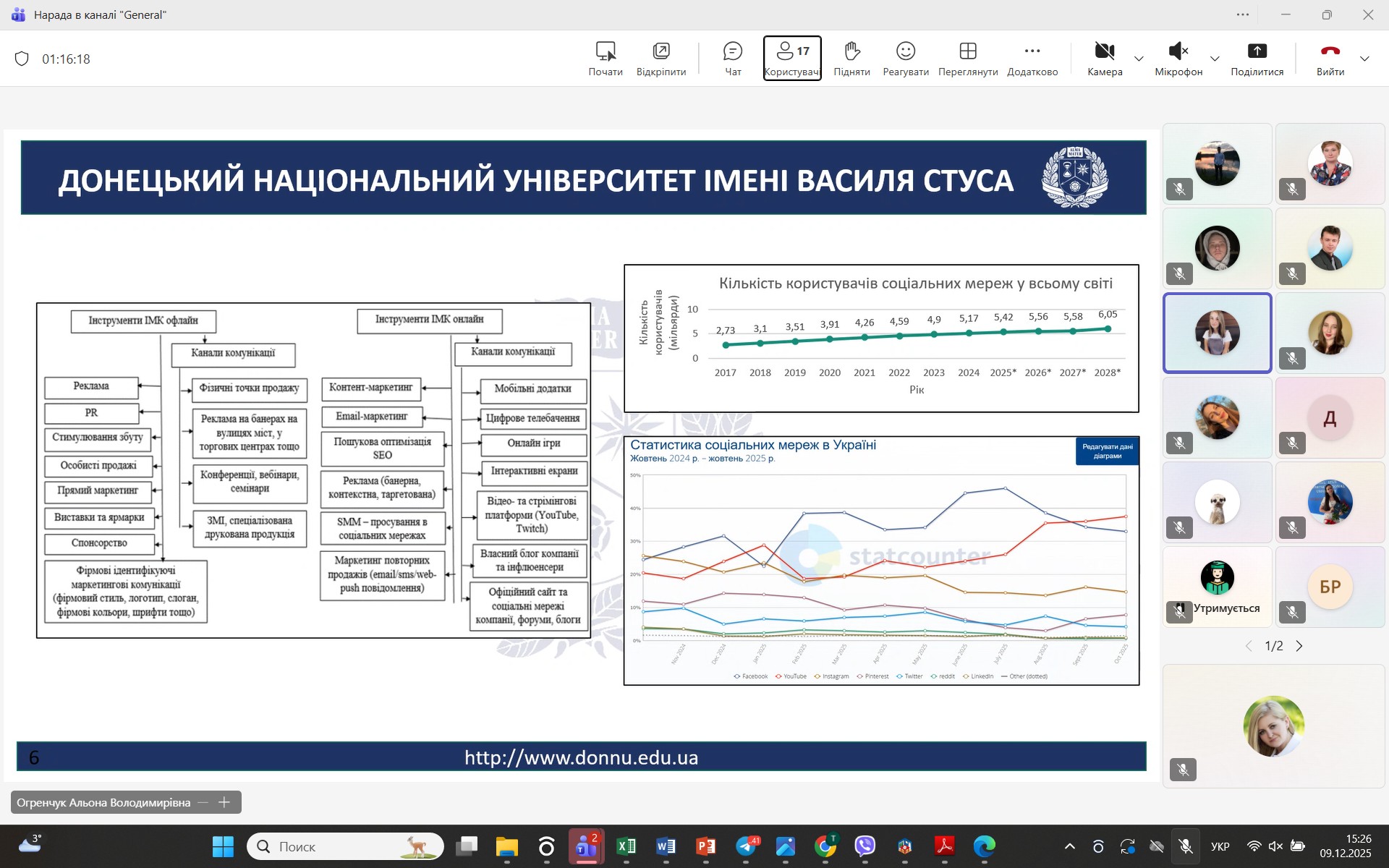Screen dimensions: 1389x868
Task: Open Переглянути view options
Action: tap(967, 58)
